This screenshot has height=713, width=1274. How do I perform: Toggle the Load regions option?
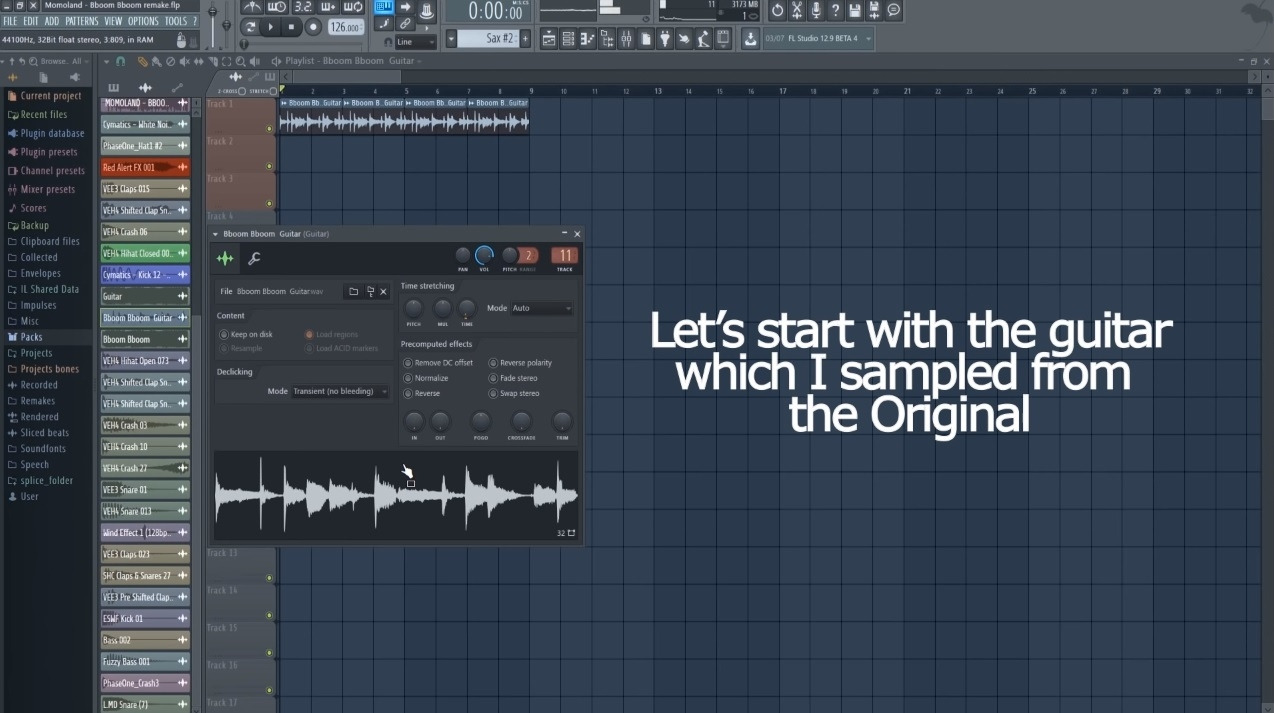point(332,334)
